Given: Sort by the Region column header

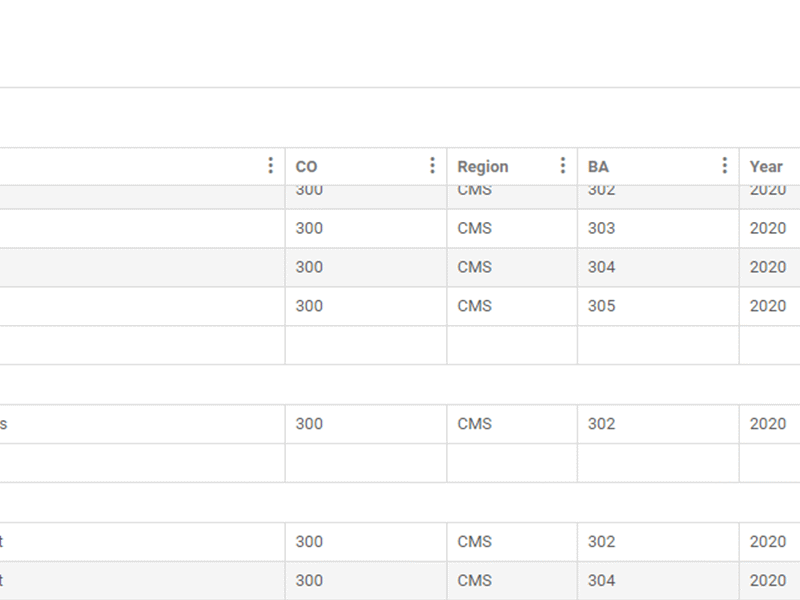Looking at the screenshot, I should click(x=483, y=167).
